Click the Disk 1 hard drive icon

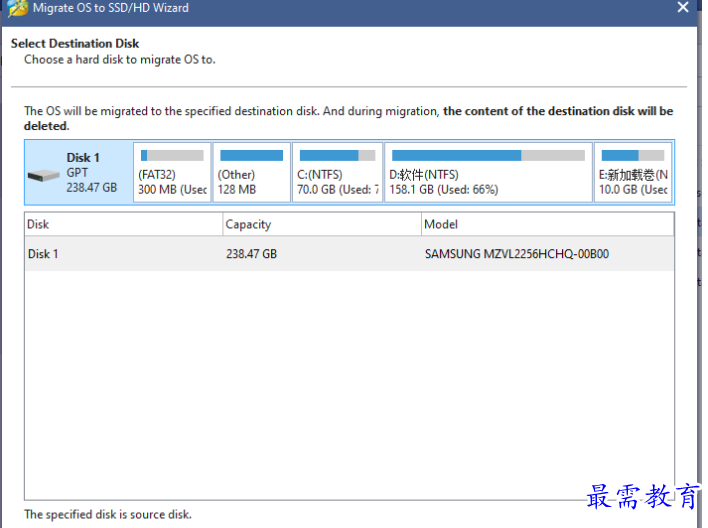pos(43,175)
